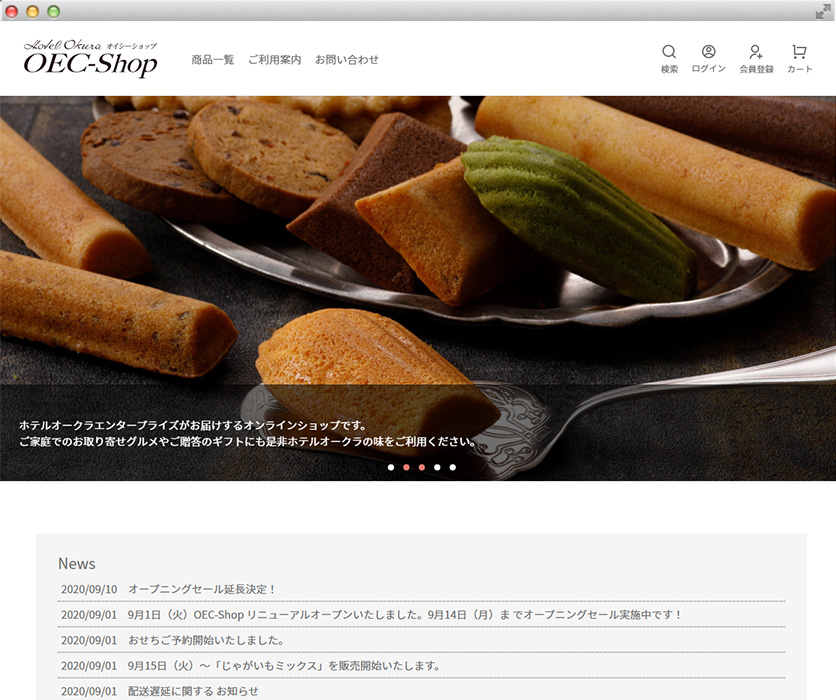Select the fifth carousel slide dot
The width and height of the screenshot is (836, 700).
(x=453, y=467)
